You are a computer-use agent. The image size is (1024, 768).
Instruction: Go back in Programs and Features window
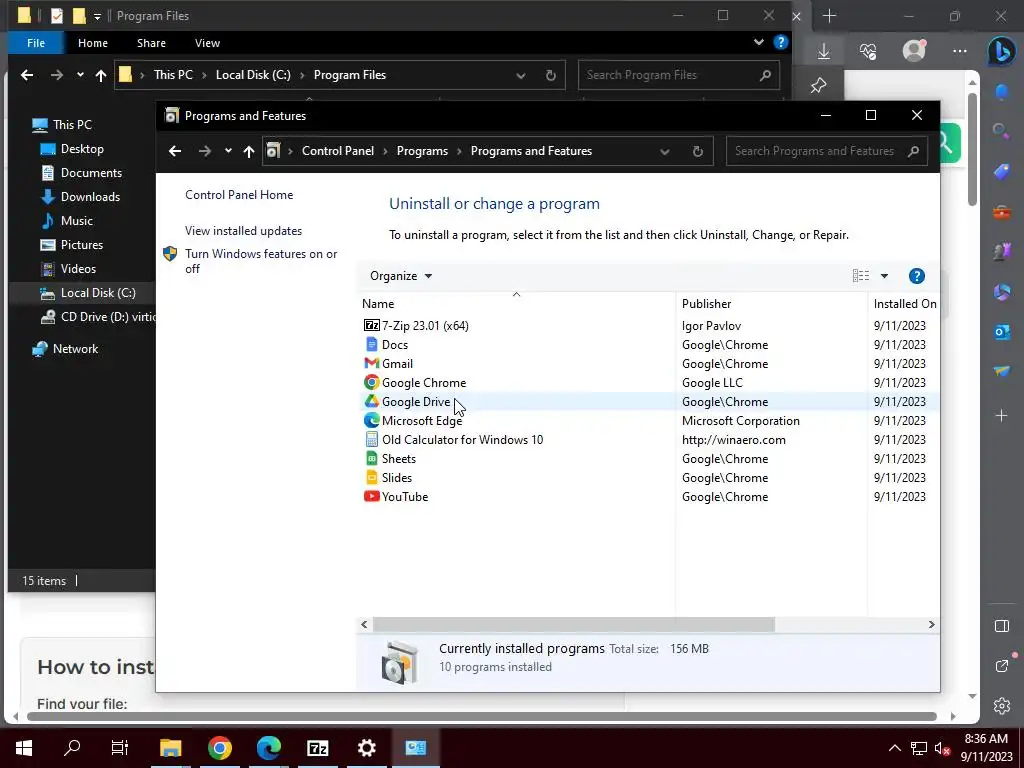tap(175, 152)
